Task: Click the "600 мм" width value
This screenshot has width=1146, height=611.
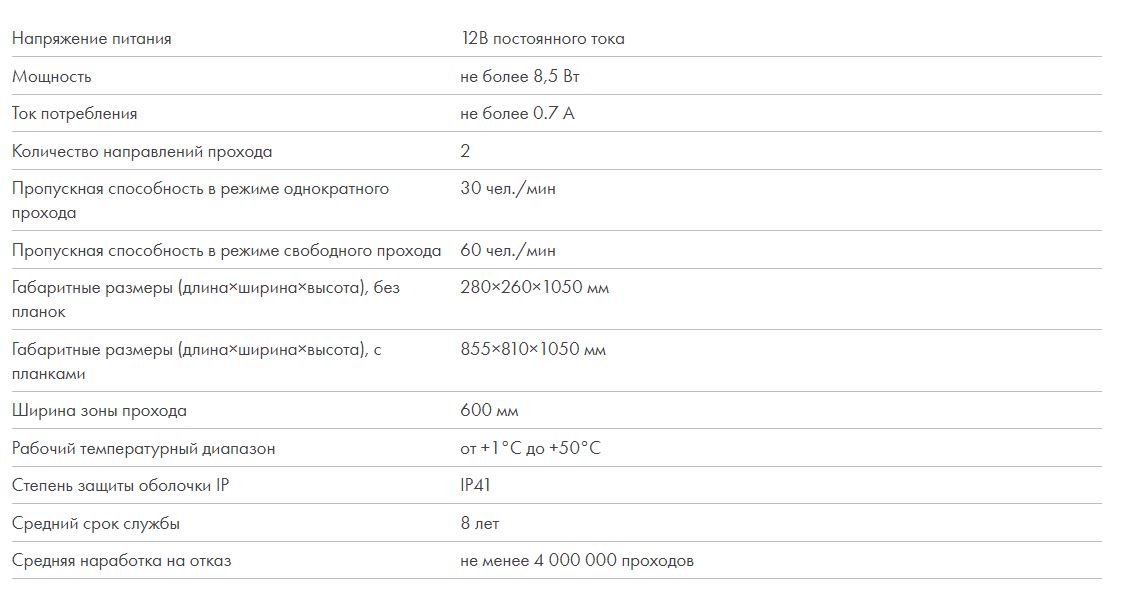Action: (x=489, y=411)
